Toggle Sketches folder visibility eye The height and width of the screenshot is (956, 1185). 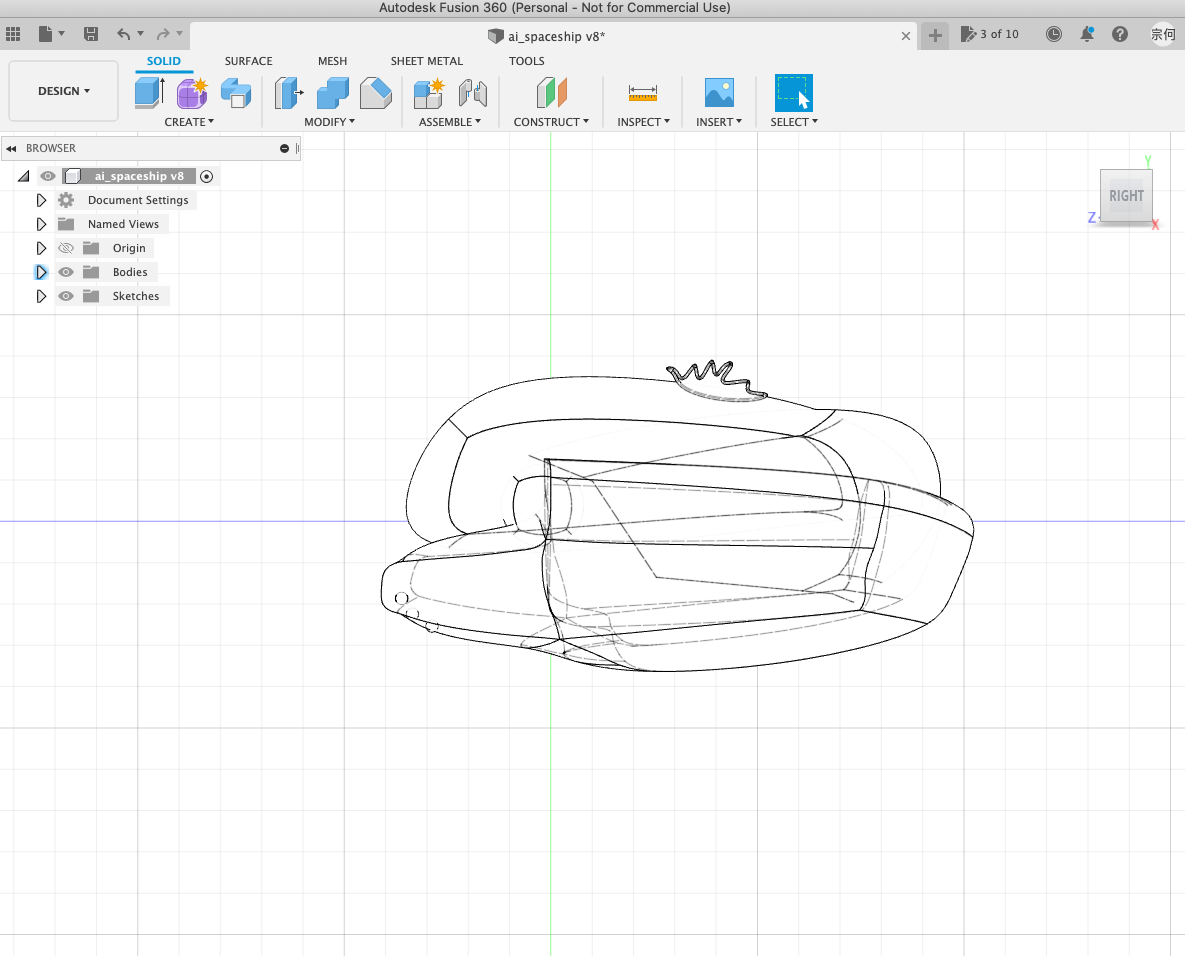coord(66,296)
